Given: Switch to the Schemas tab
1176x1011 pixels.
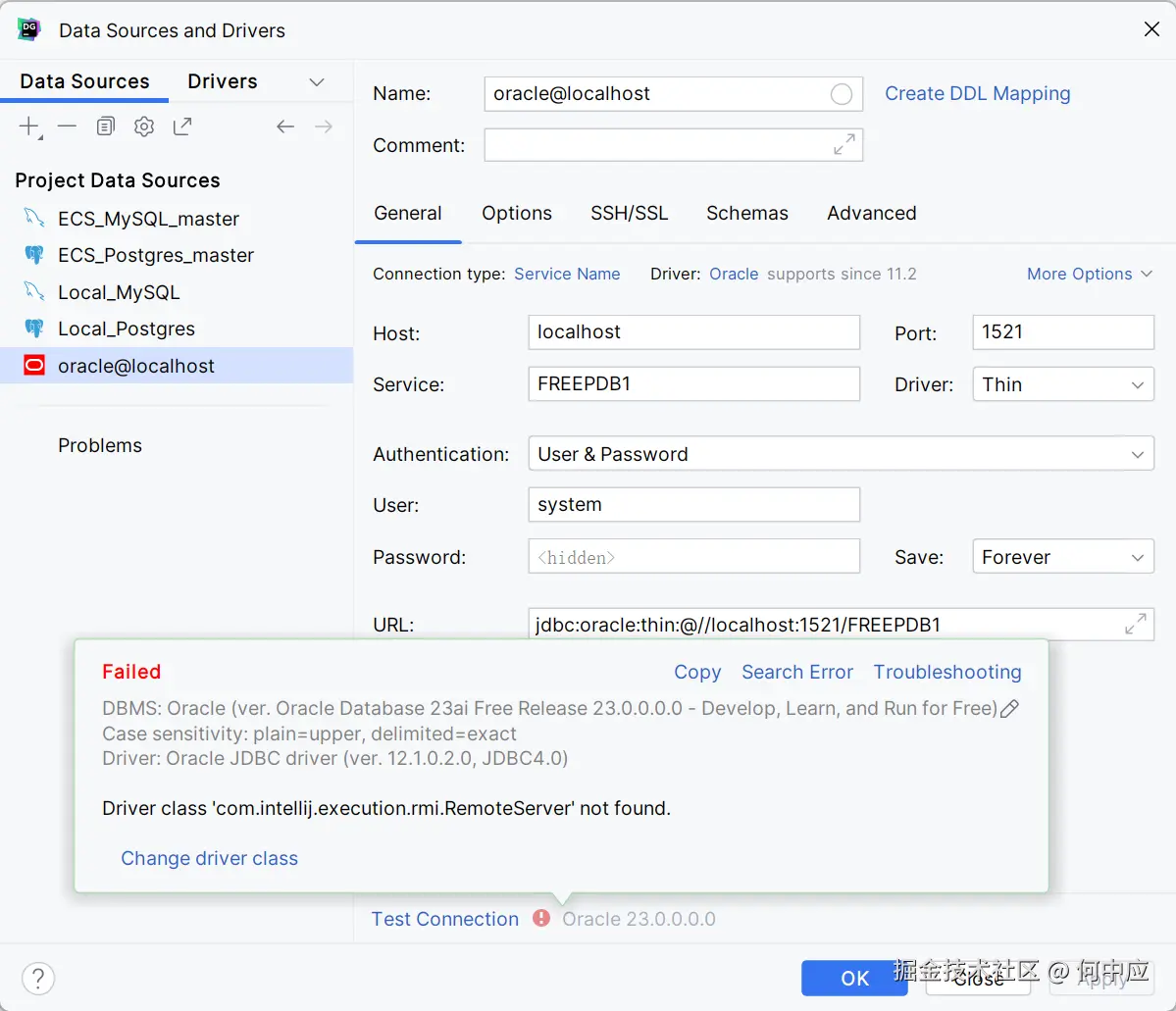Looking at the screenshot, I should pyautogui.click(x=746, y=213).
